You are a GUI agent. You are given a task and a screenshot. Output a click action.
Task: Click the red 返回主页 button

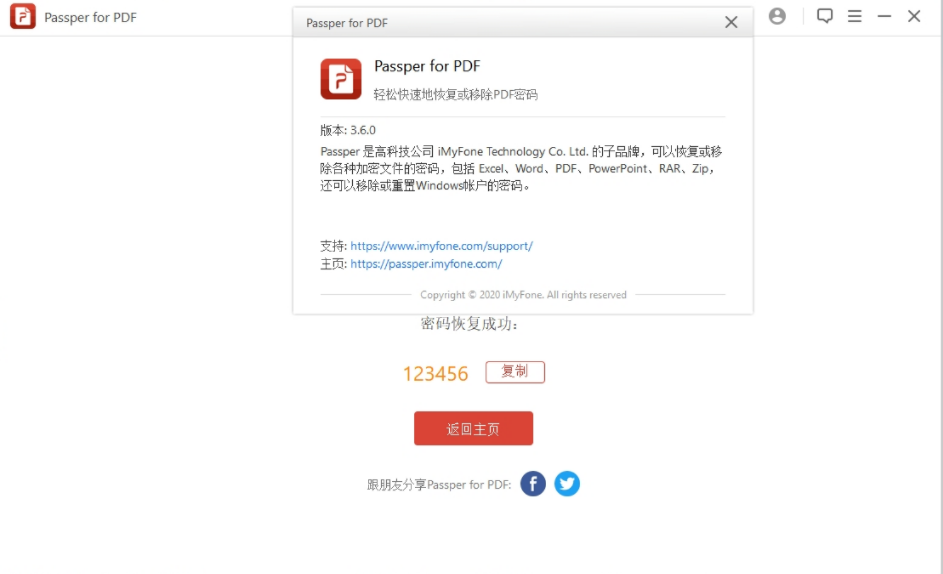point(473,428)
